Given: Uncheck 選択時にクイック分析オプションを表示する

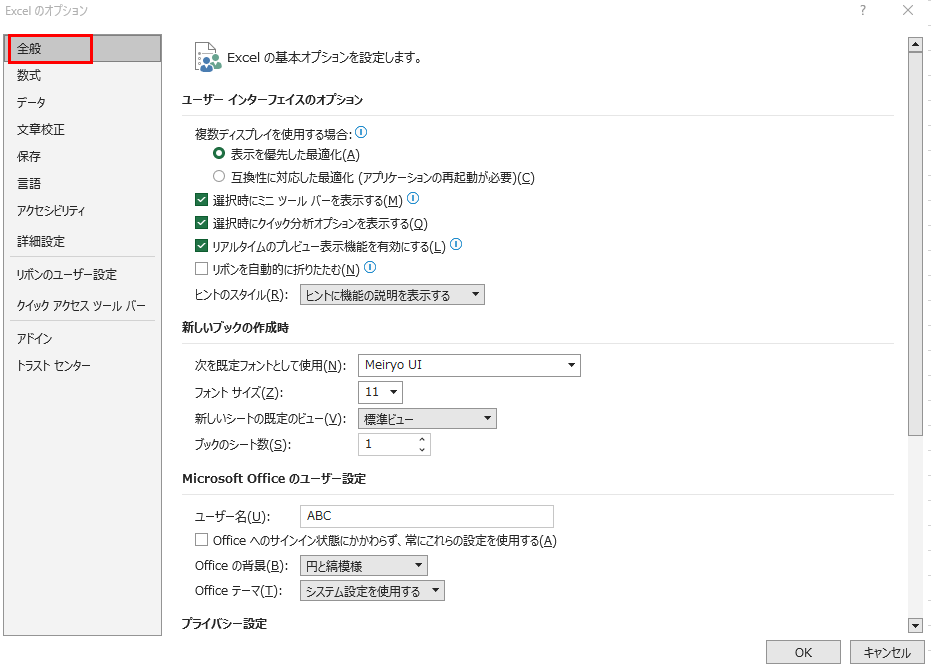Looking at the screenshot, I should pos(202,223).
